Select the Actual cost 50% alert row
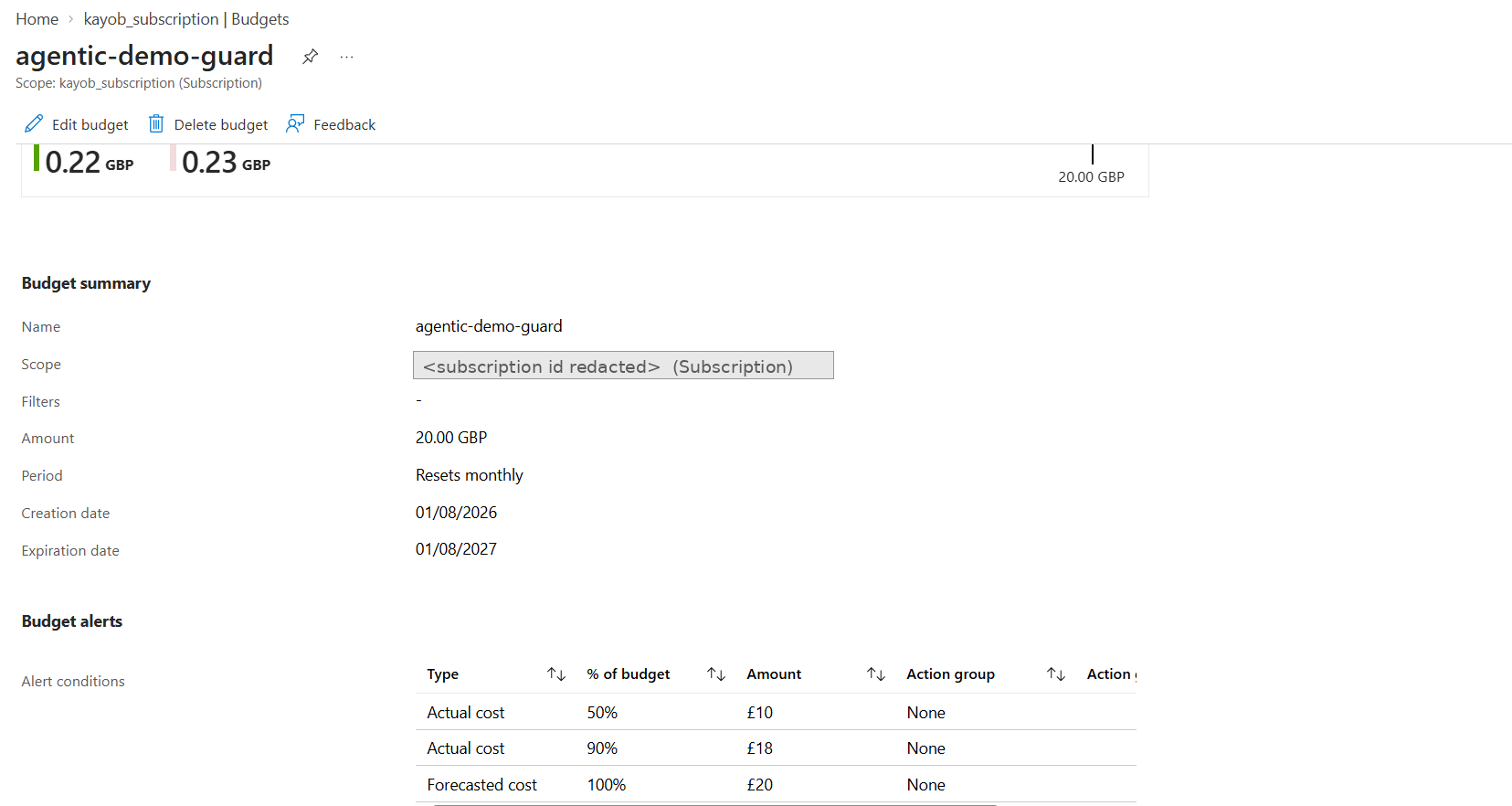Screen dimensions: 1512x806 (x=776, y=712)
